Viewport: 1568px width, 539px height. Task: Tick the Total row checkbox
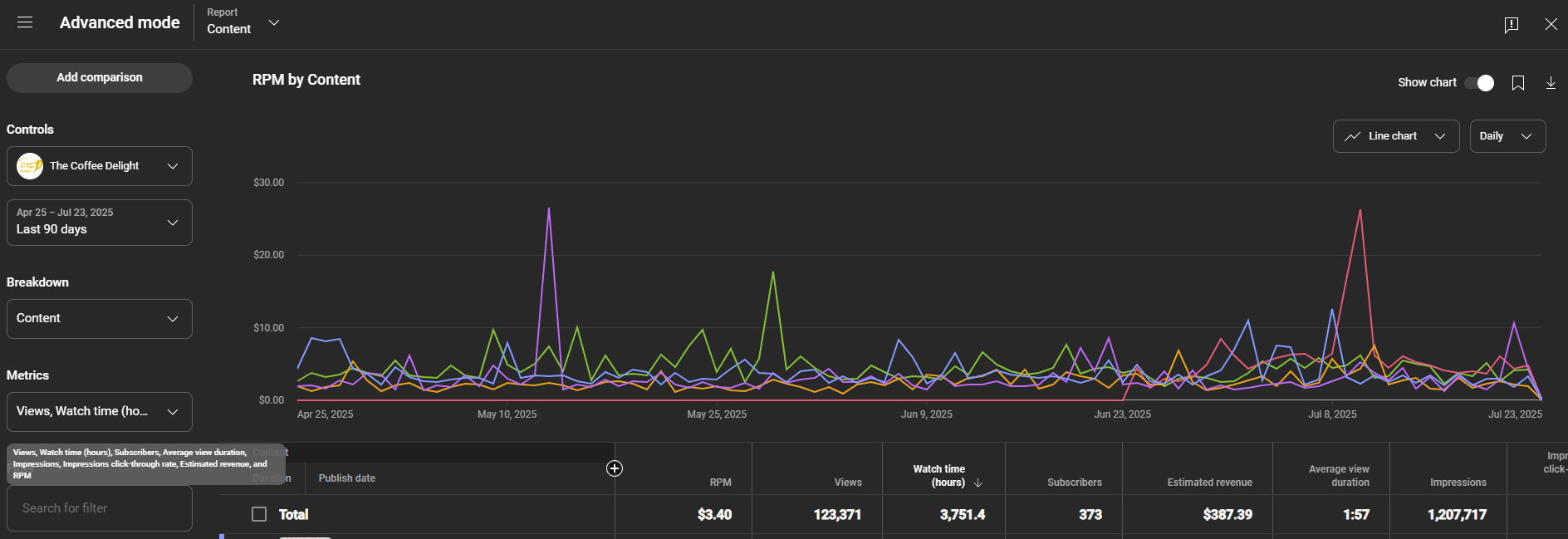(259, 514)
